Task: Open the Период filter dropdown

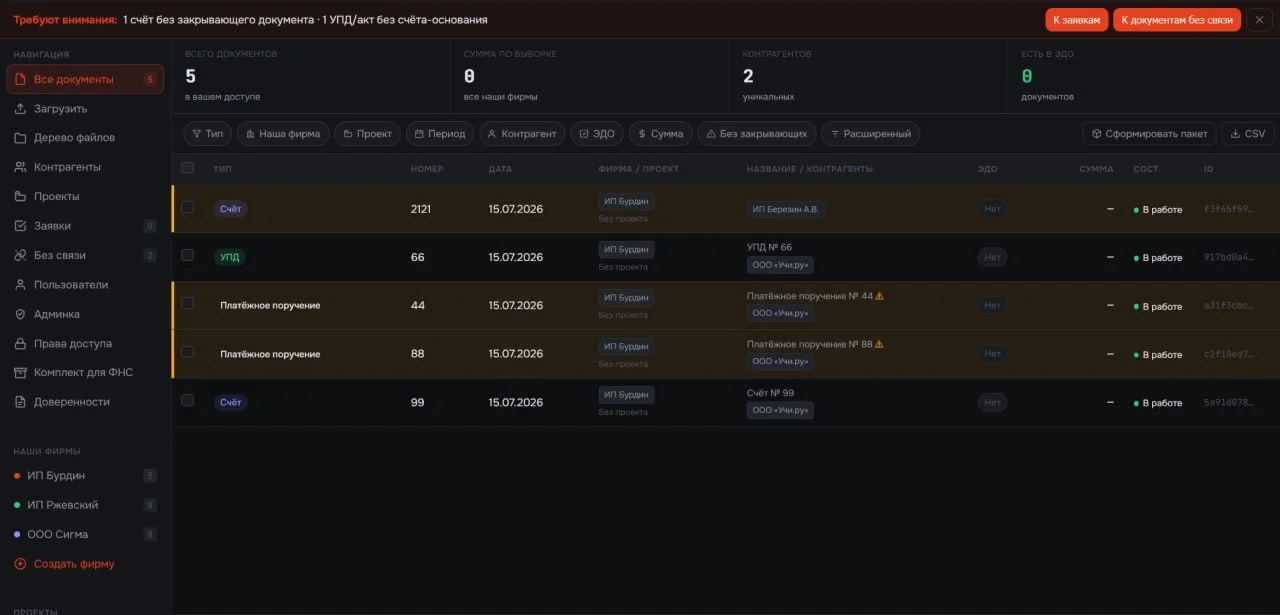Action: click(x=440, y=134)
